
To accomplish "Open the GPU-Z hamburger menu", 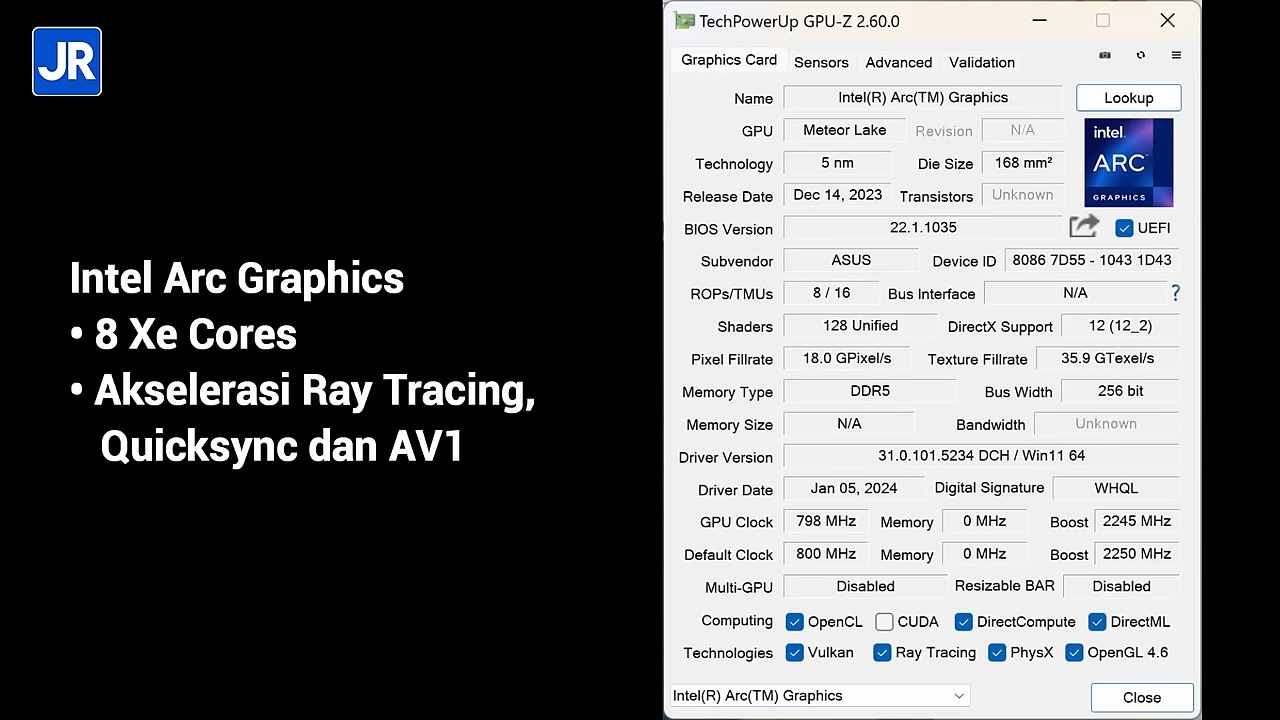I will point(1176,55).
